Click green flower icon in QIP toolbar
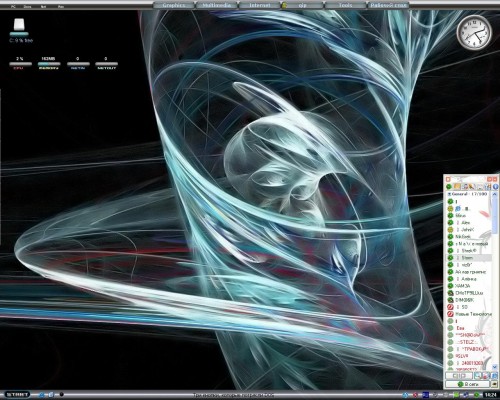 pos(449,187)
